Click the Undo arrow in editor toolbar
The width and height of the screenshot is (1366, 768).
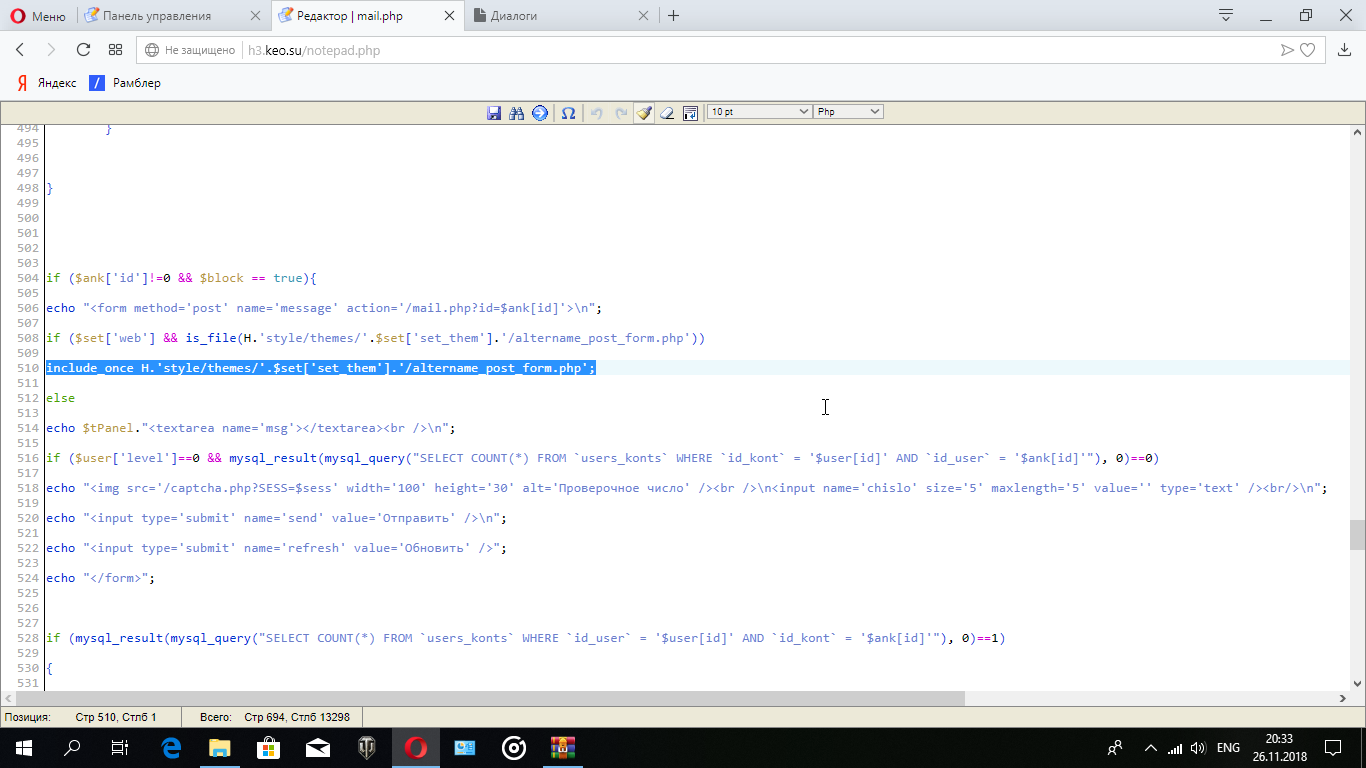click(597, 113)
